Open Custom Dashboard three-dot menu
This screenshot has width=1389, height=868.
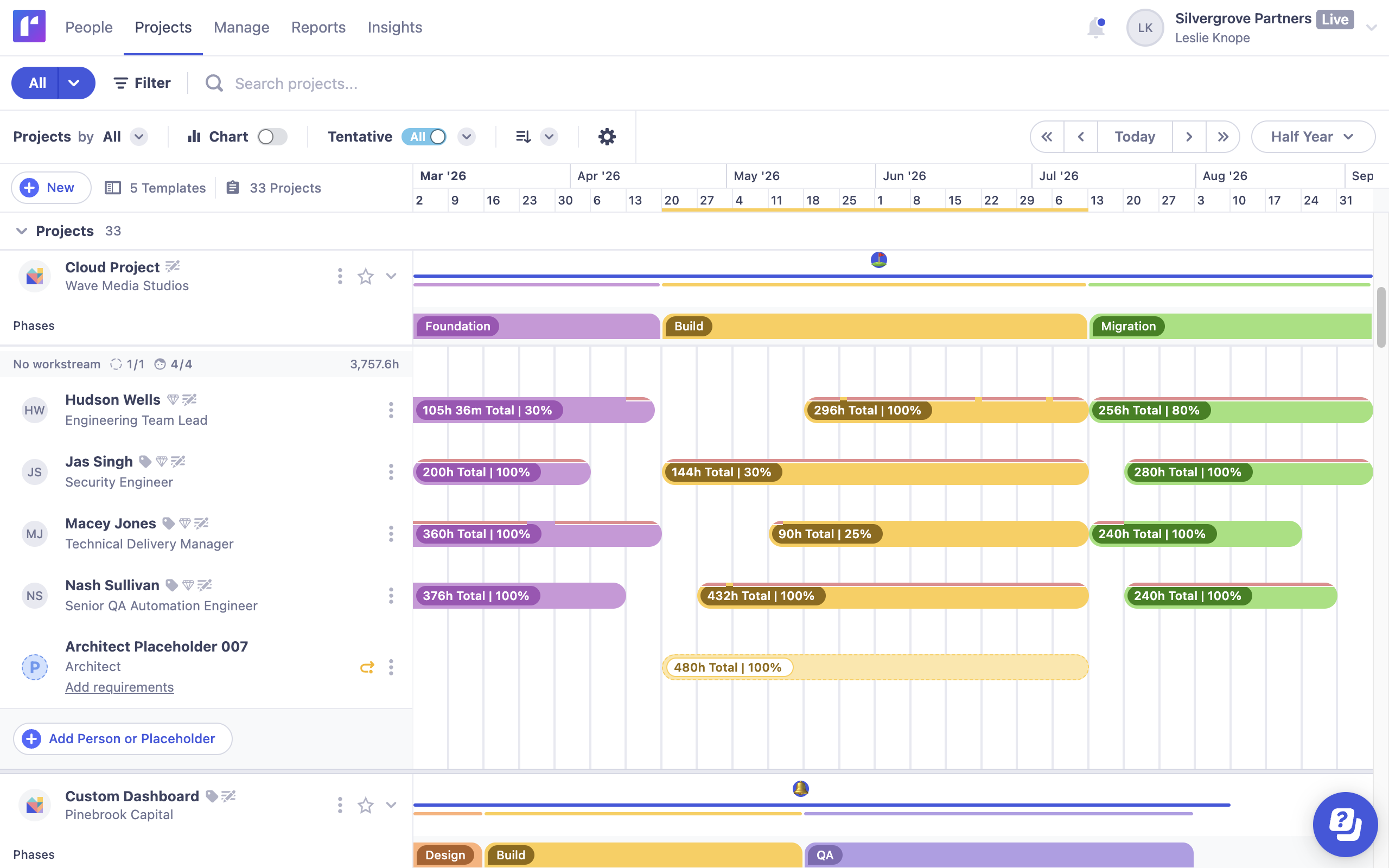pyautogui.click(x=340, y=805)
